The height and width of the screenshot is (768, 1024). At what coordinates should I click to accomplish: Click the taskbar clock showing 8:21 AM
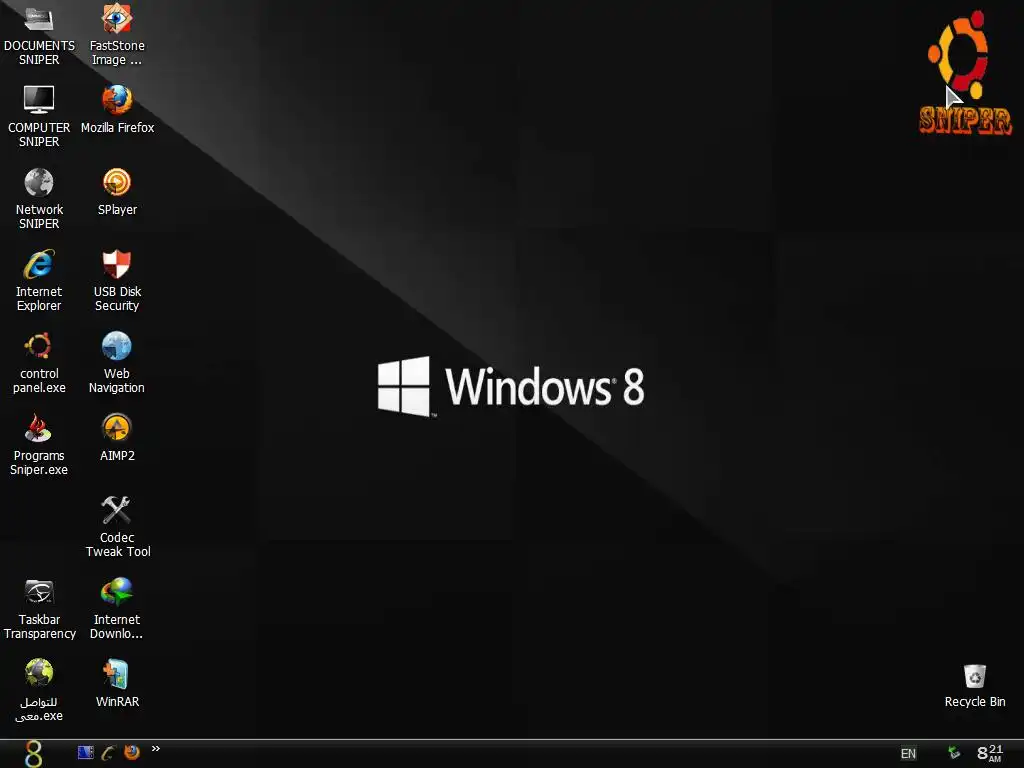989,753
